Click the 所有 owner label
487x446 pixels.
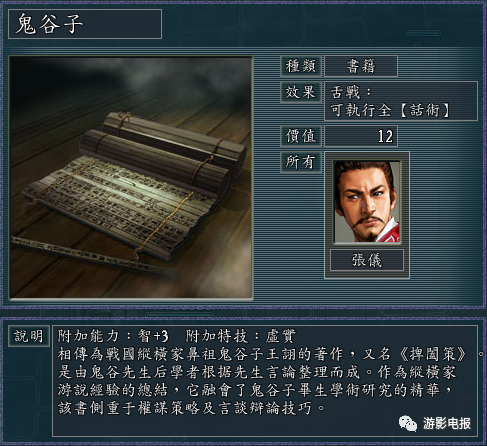pyautogui.click(x=300, y=162)
